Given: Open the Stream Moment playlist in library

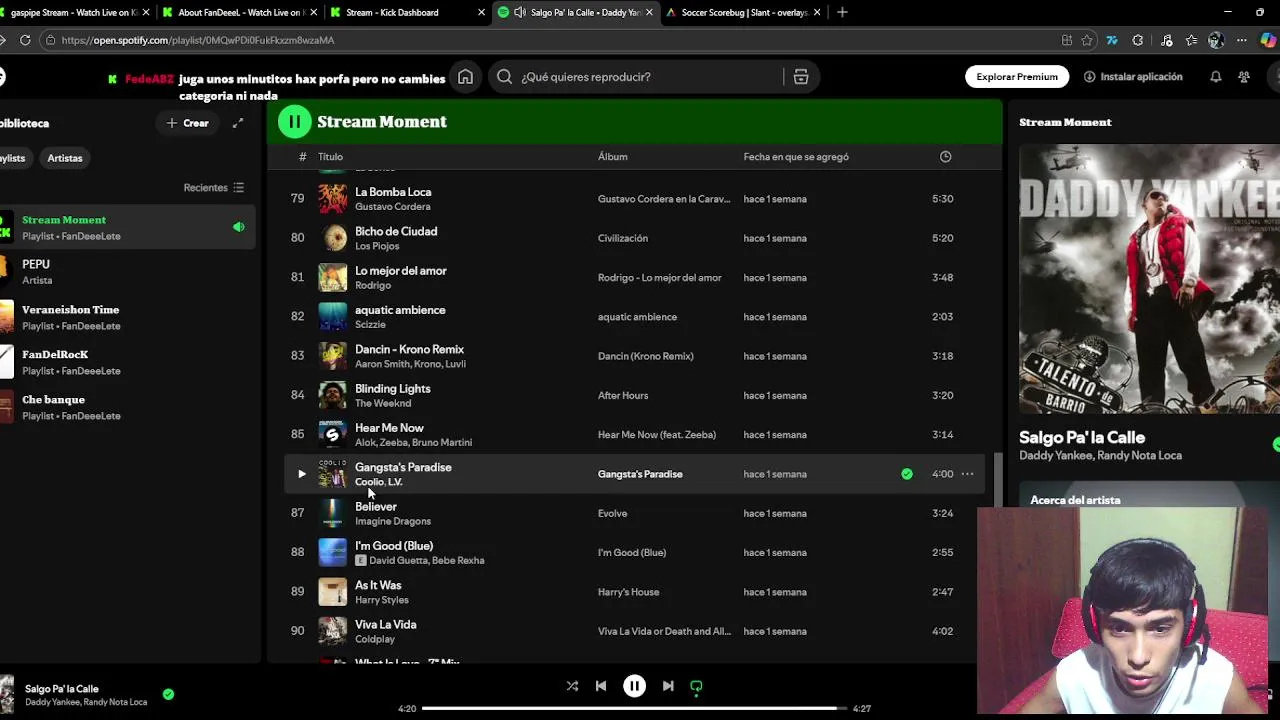Looking at the screenshot, I should [x=128, y=228].
